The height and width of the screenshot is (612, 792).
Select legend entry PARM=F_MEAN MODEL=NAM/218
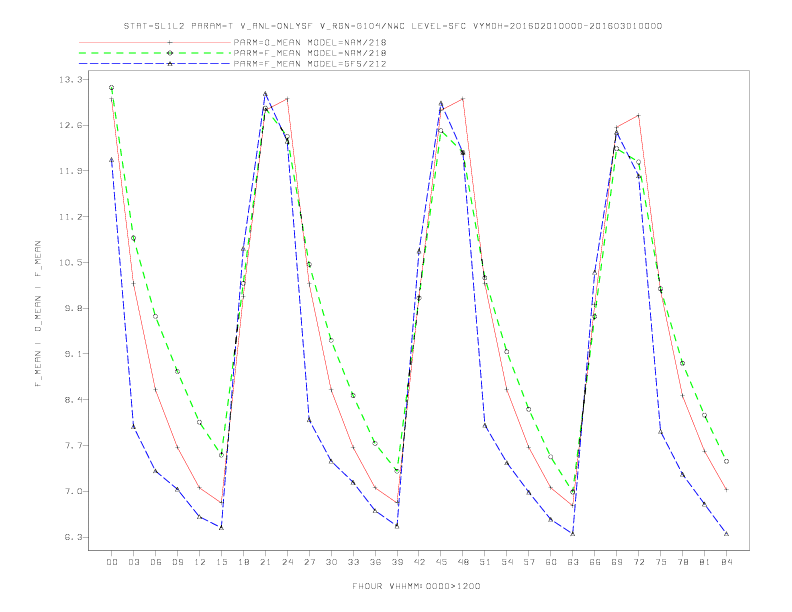(310, 53)
